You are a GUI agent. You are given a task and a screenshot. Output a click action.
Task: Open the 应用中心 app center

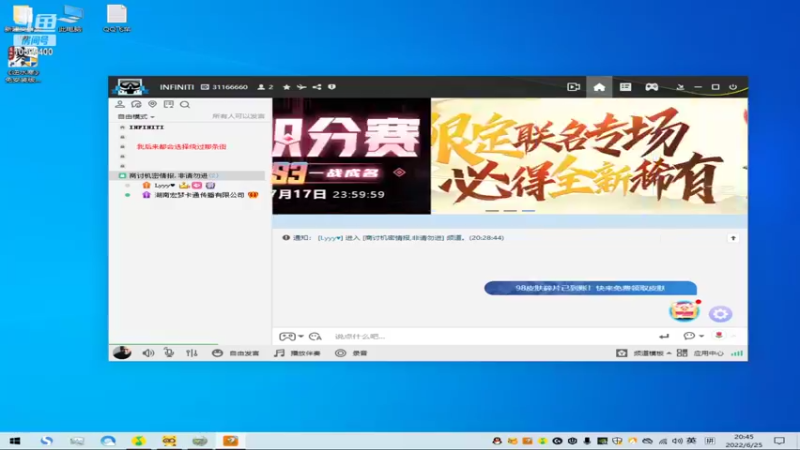click(701, 353)
